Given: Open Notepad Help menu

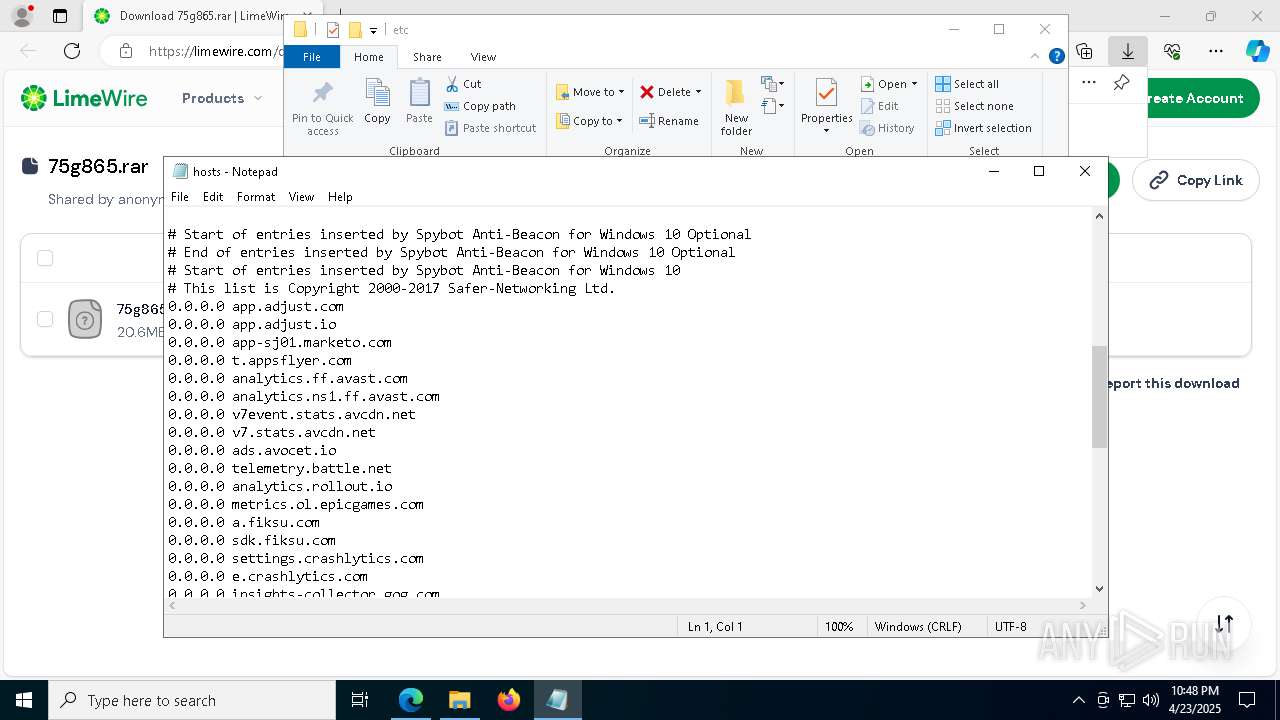Looking at the screenshot, I should click(x=340, y=197).
